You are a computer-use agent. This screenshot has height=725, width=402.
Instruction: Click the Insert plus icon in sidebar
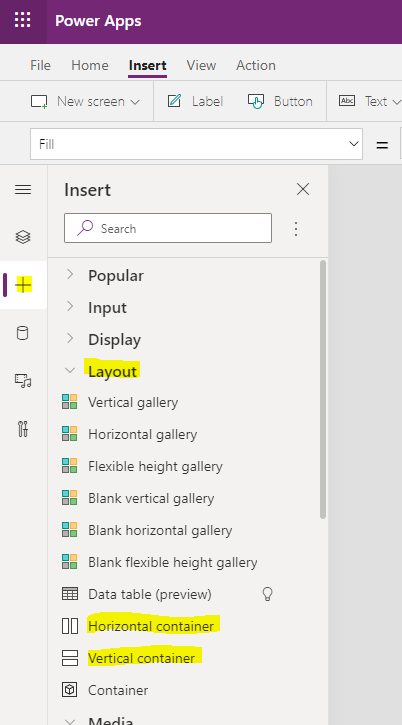pos(23,285)
